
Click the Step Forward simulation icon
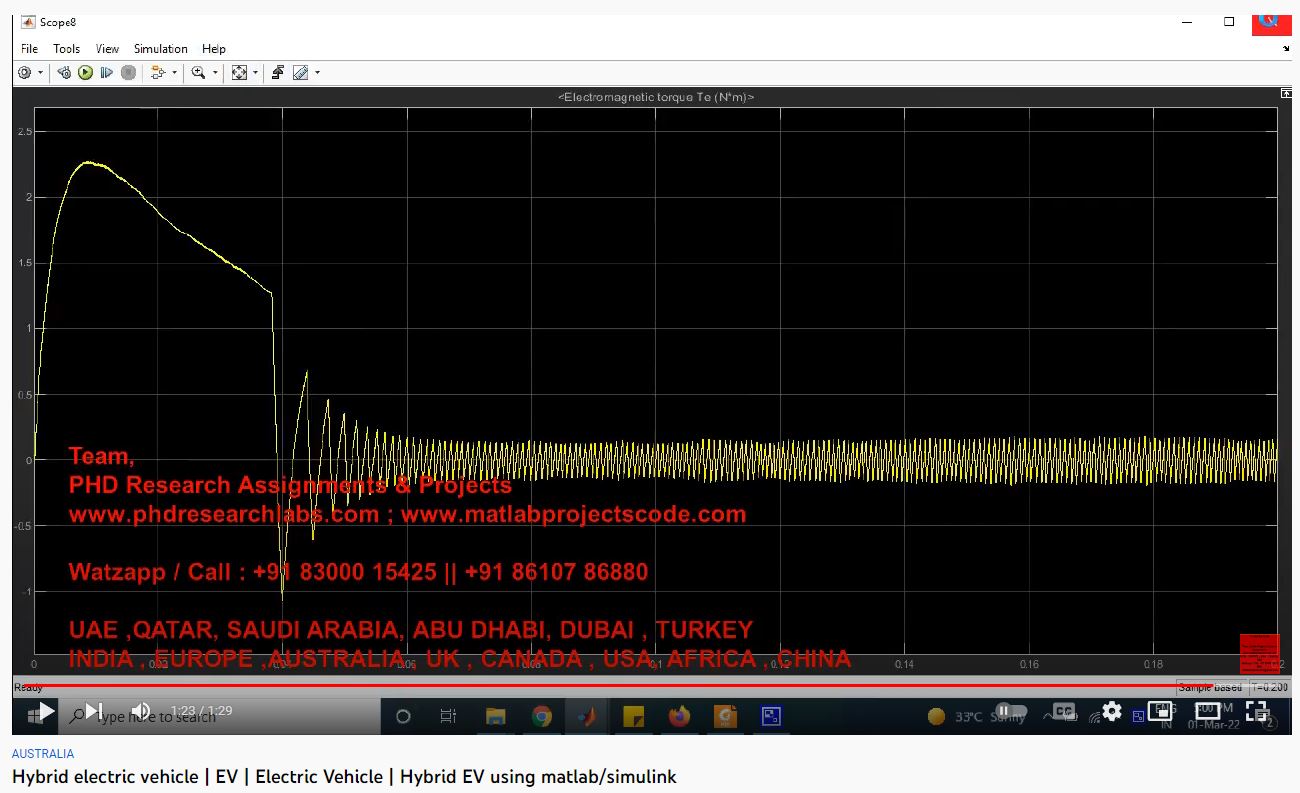pos(106,73)
